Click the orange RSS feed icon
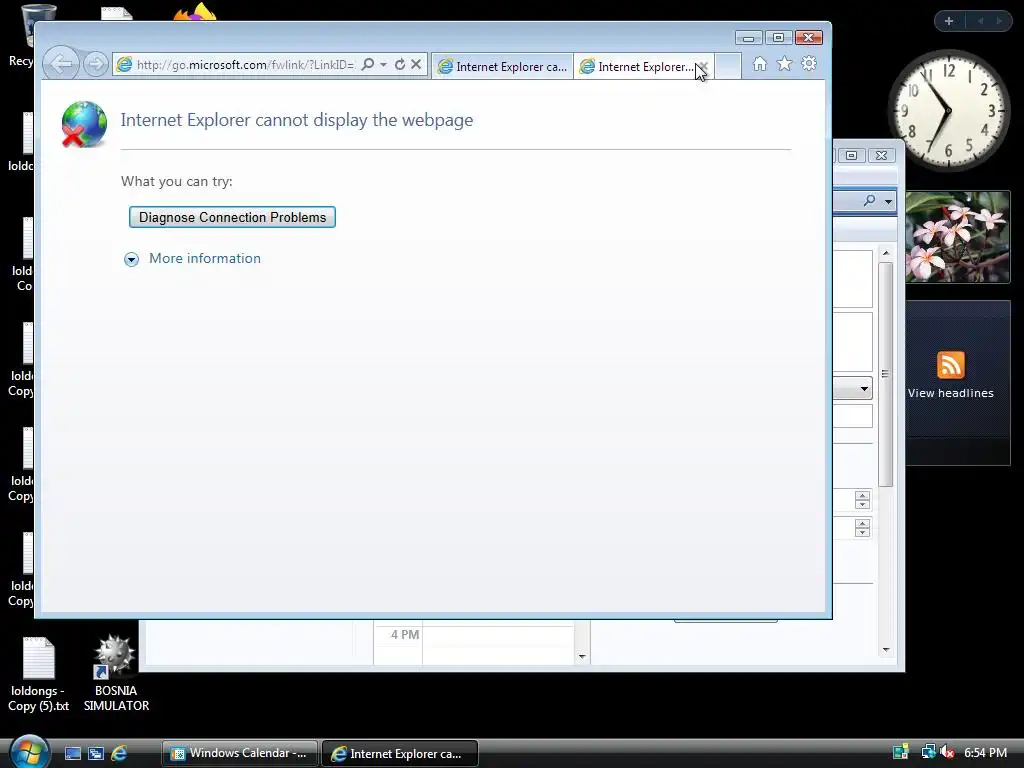1024x768 pixels. tap(950, 364)
